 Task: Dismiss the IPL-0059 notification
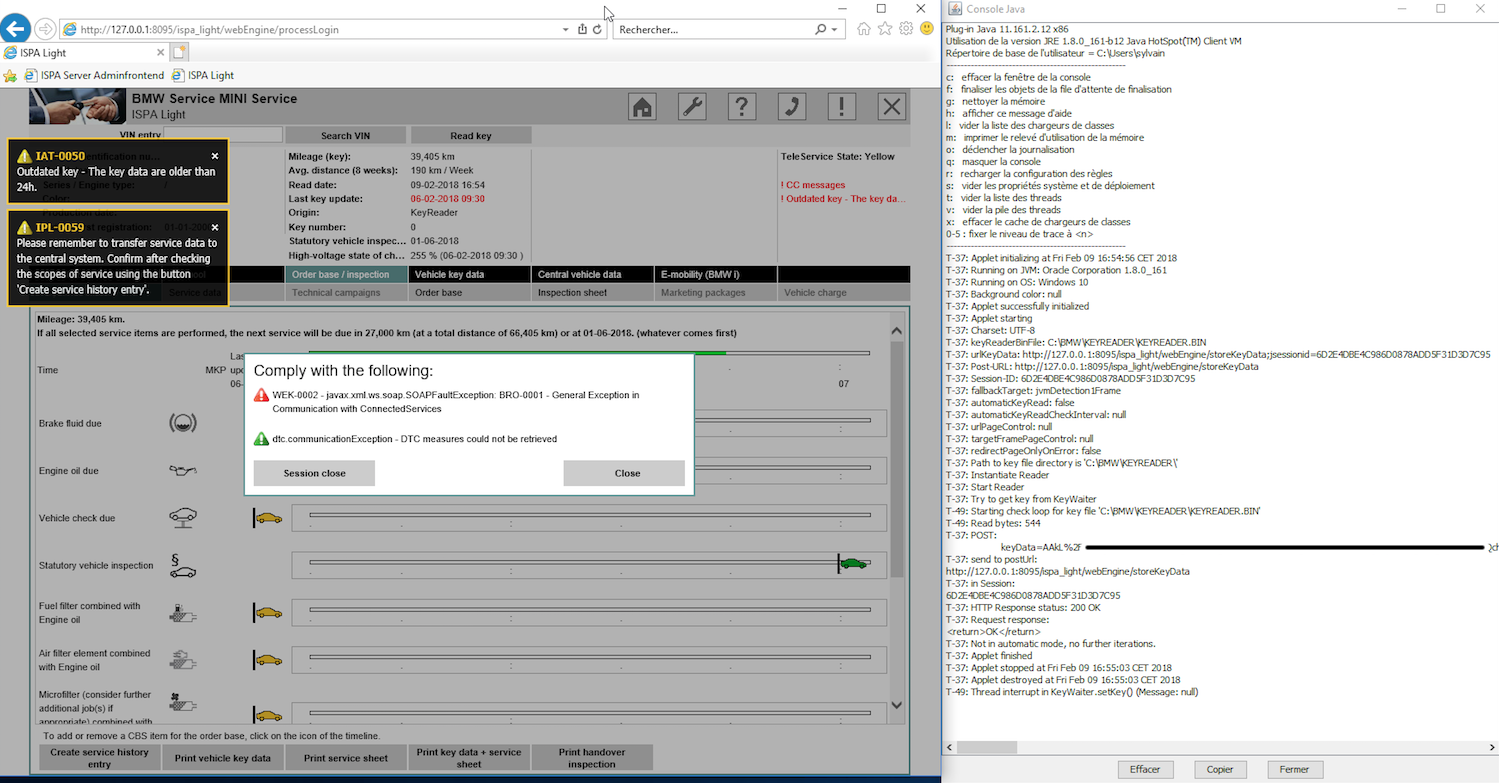[x=215, y=227]
